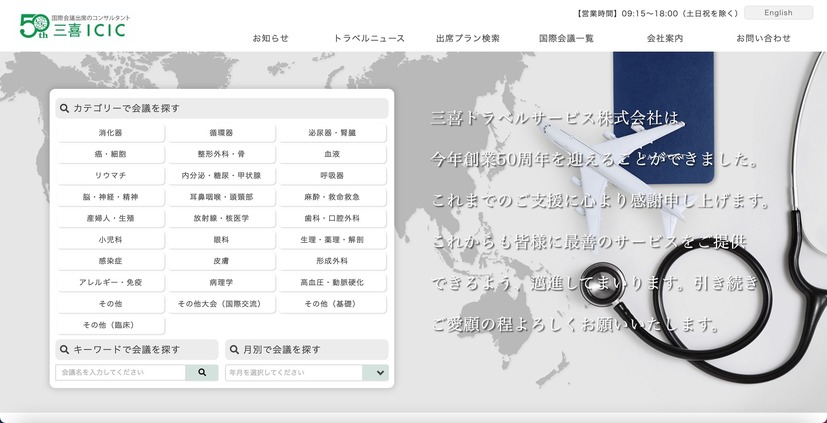Choose the 小児科 category button

tap(111, 240)
